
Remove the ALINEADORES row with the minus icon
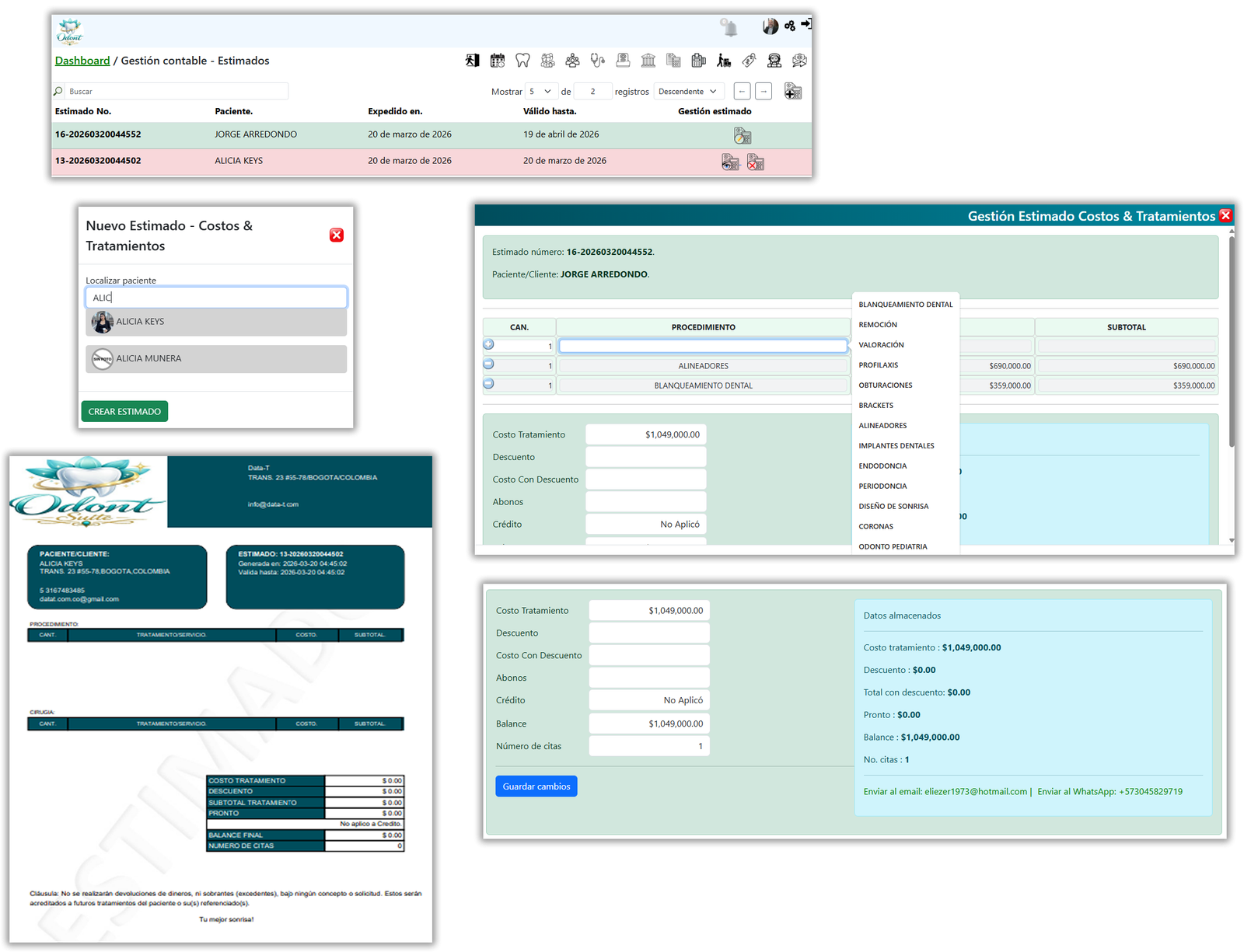[x=488, y=364]
